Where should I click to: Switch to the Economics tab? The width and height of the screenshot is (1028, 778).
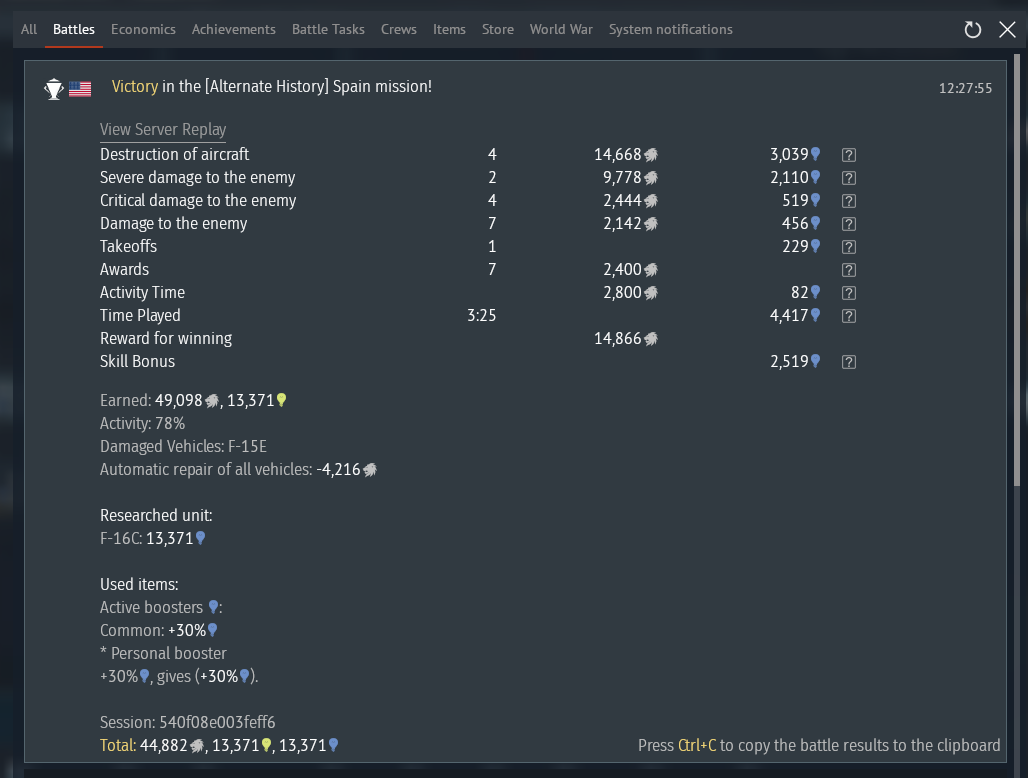(x=143, y=29)
